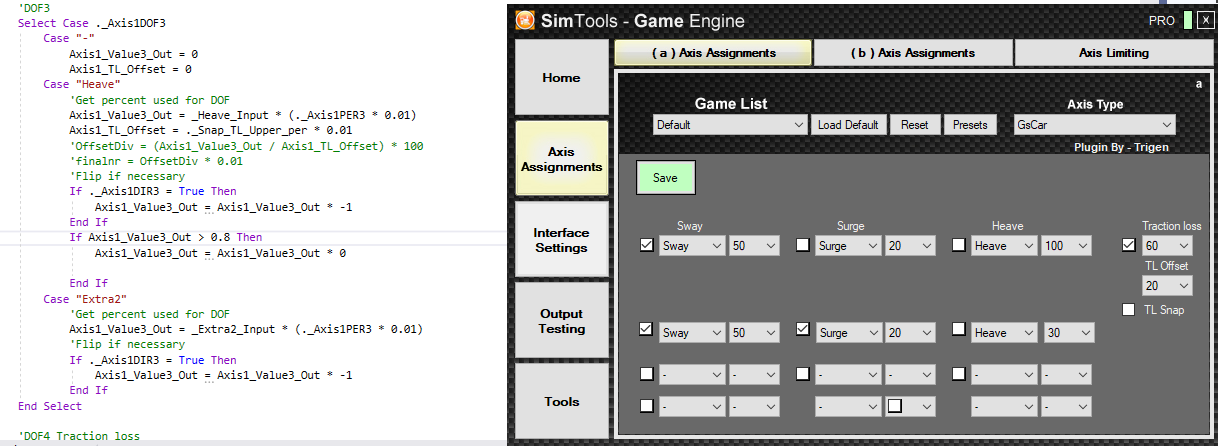
Task: Click the line "Axis1_Value3_Out = Axis1_Value3_Out * 0"
Action: [x=220, y=253]
